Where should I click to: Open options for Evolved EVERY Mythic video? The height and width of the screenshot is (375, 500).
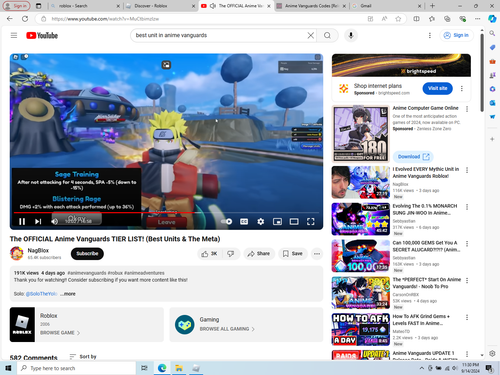click(467, 170)
